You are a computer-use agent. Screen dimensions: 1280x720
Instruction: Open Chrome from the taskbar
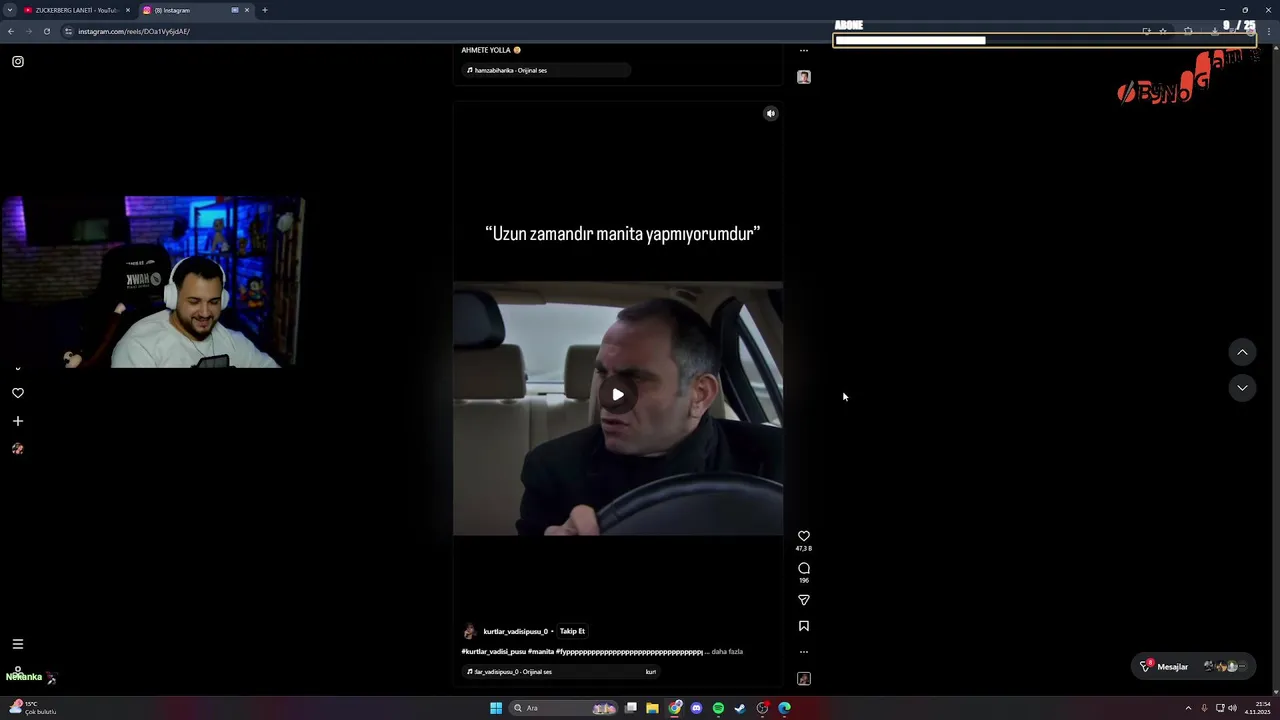(675, 708)
